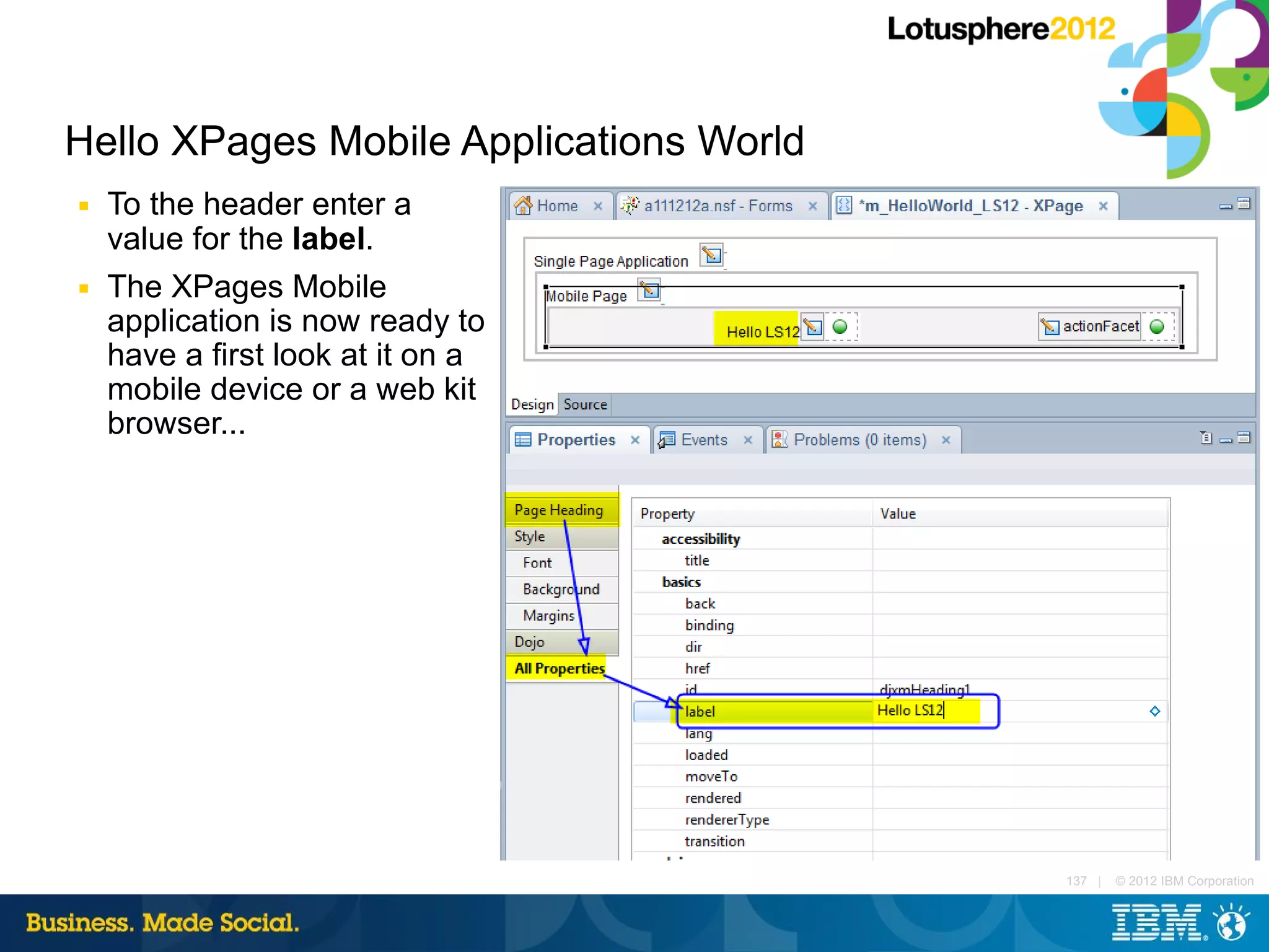Maximize the editor pane
Viewport: 1269px width, 952px height.
(1244, 204)
